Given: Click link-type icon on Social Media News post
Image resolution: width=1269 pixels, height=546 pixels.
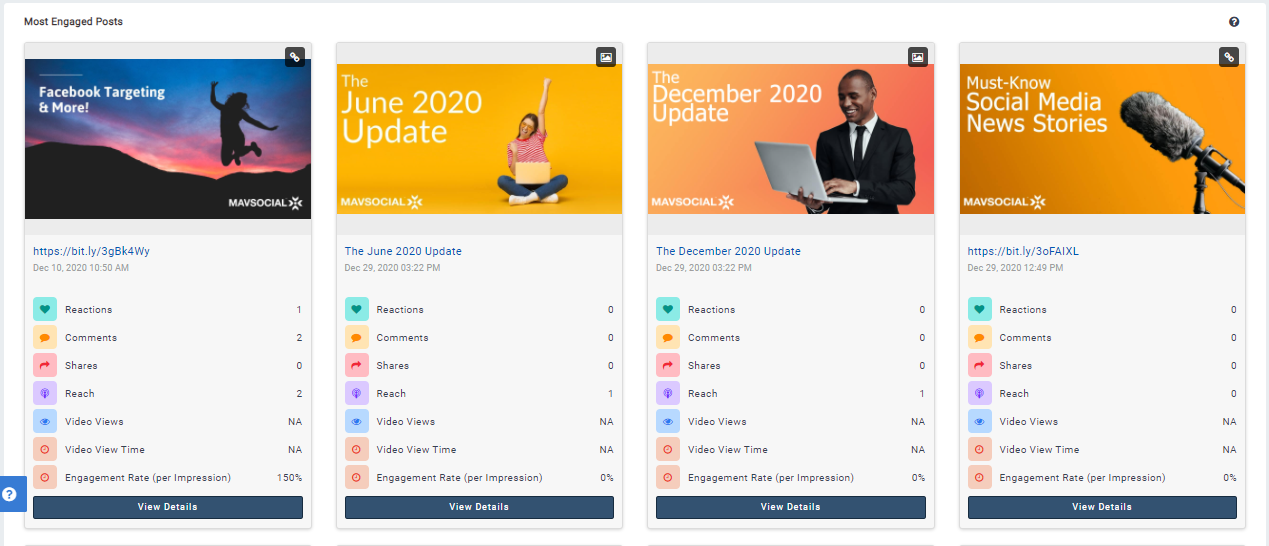Looking at the screenshot, I should [x=1229, y=57].
